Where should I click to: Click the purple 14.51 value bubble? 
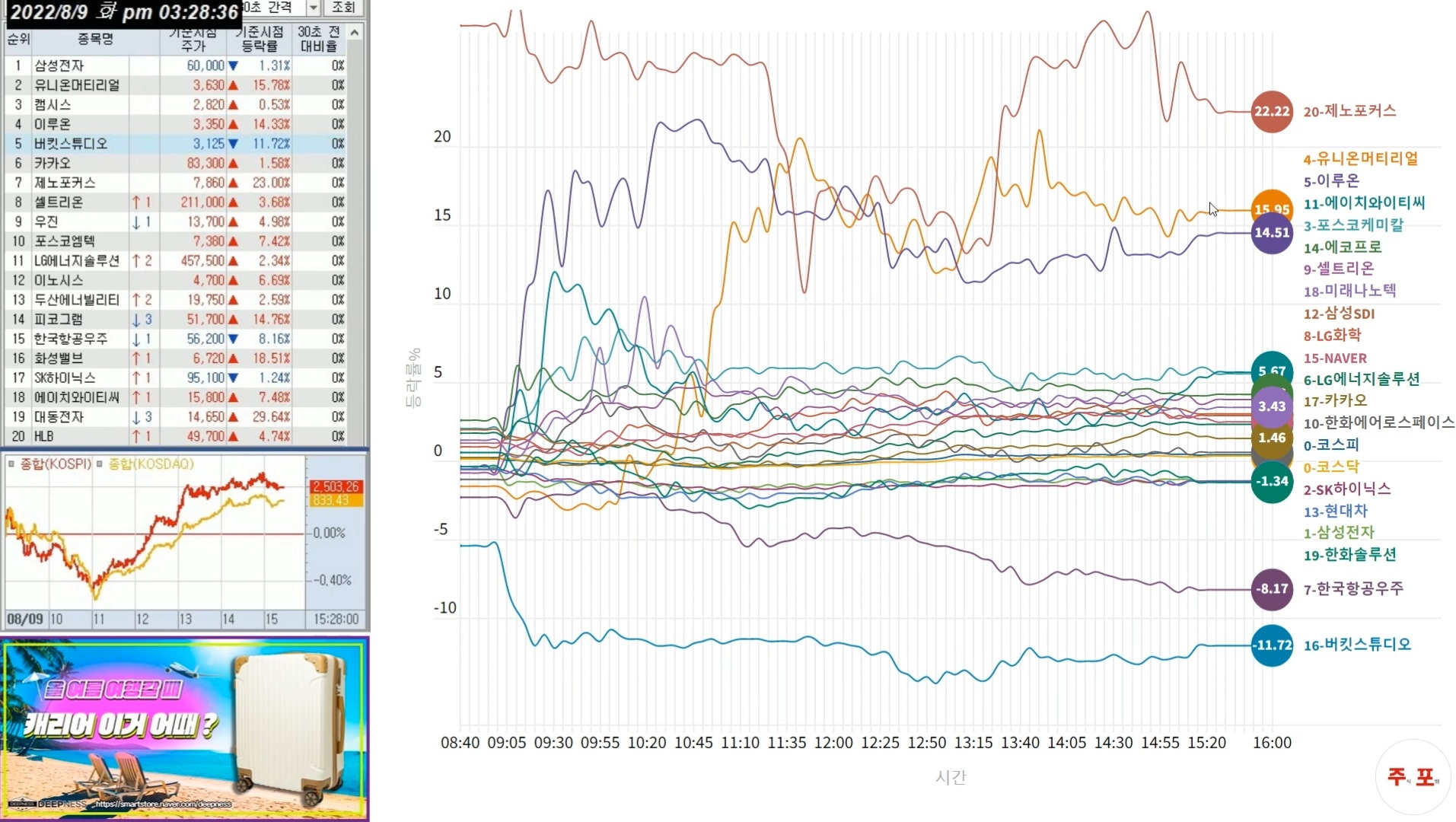1272,233
